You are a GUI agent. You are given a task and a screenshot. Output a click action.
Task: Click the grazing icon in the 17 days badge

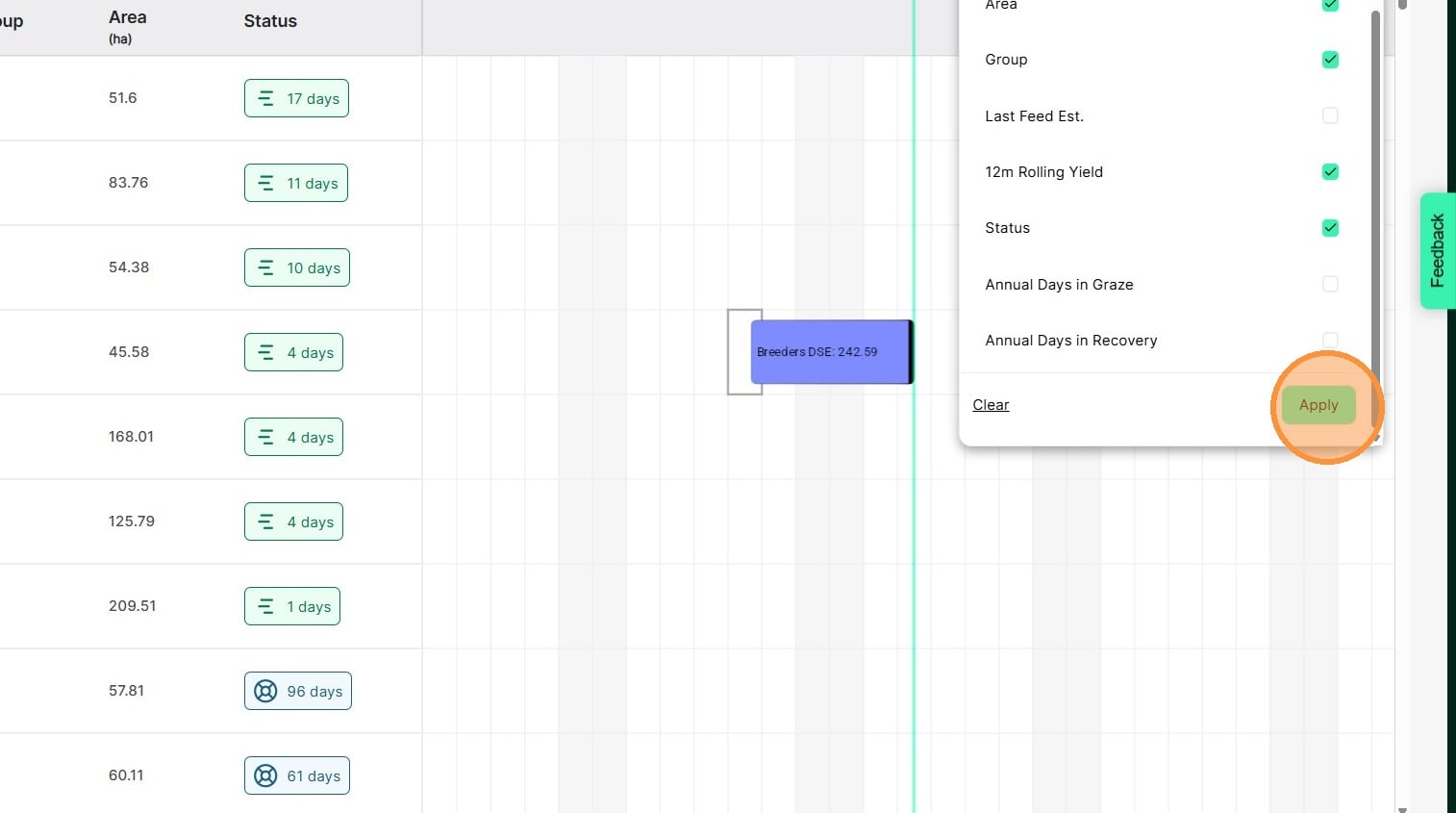[x=266, y=98]
